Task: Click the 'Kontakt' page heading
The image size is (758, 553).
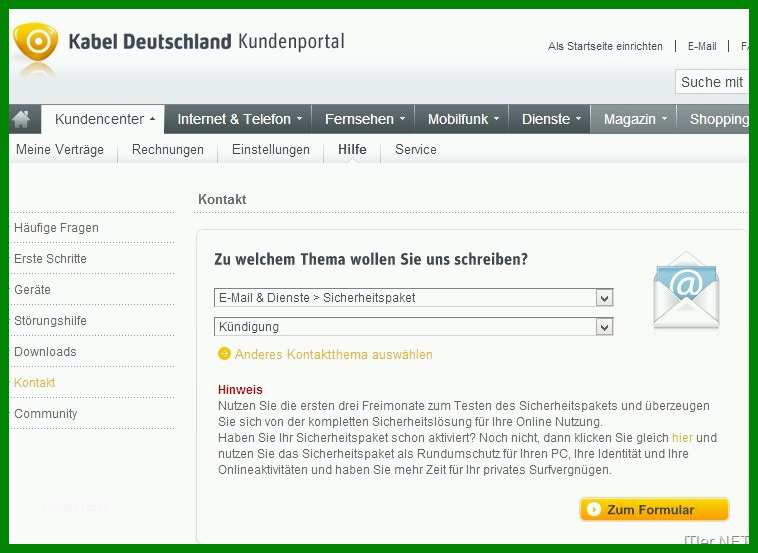Action: point(222,199)
